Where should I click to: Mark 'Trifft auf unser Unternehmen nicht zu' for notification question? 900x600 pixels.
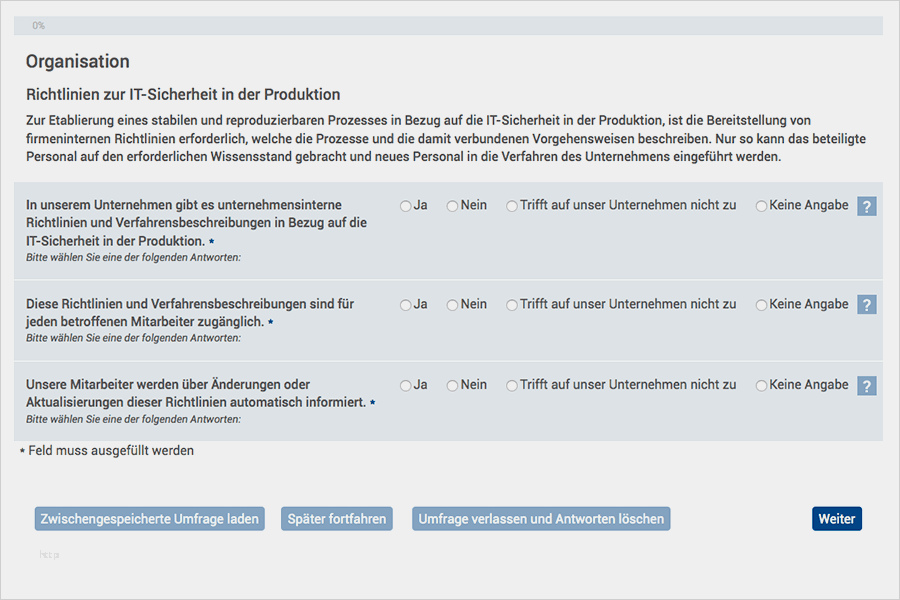512,386
